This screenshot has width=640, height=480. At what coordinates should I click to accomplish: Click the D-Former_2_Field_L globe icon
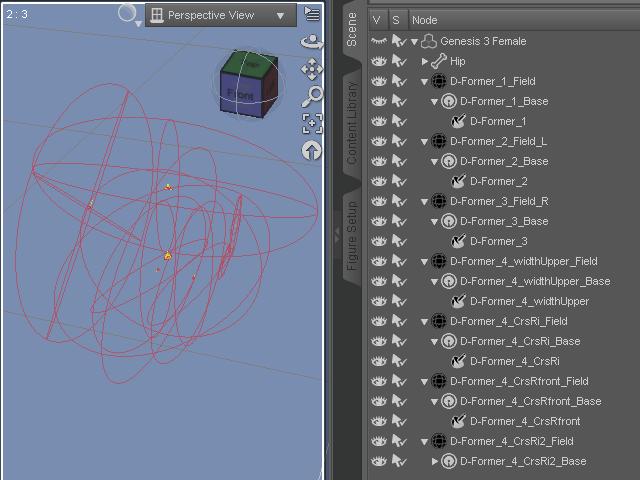pos(439,141)
